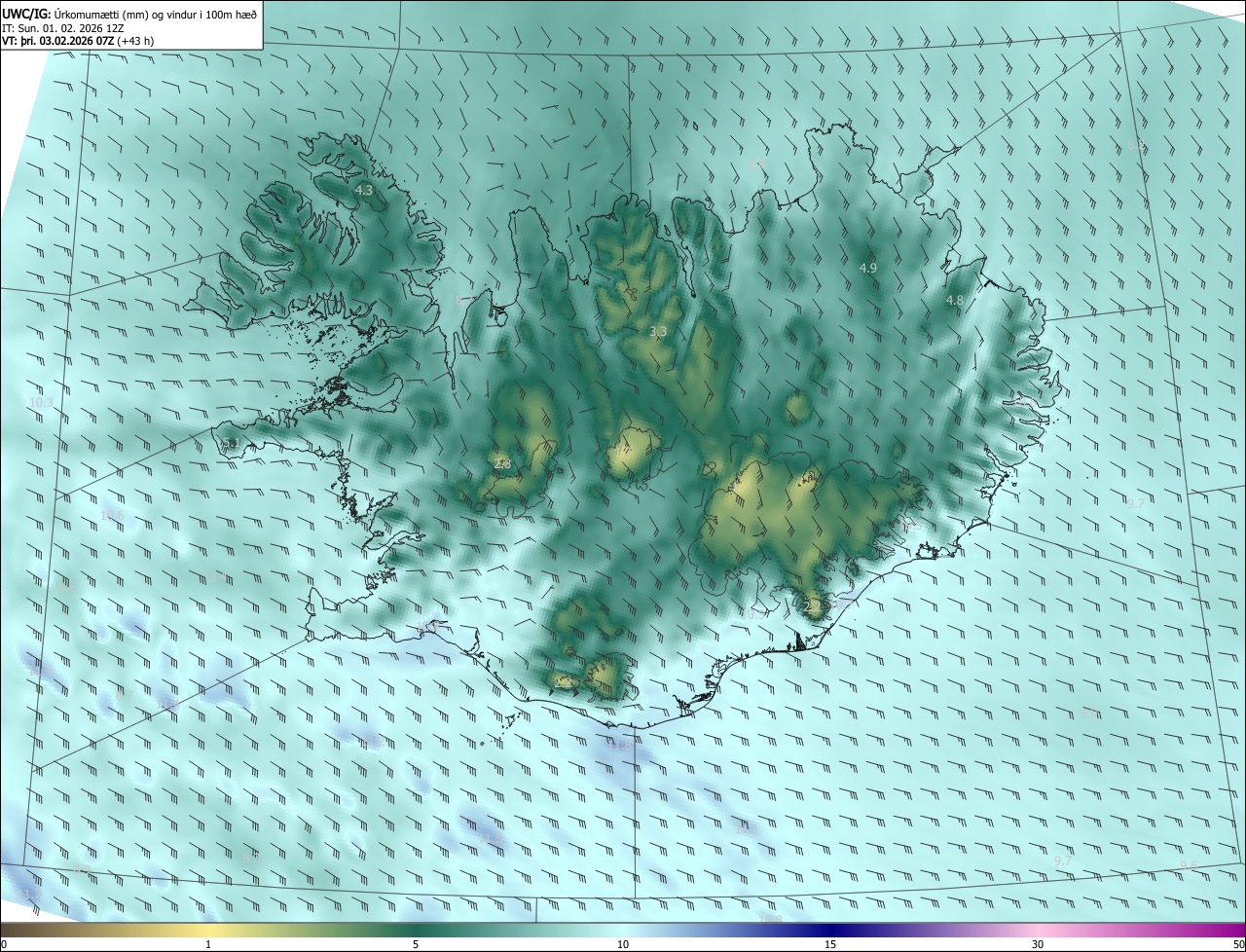Select the 9.6 value on the map

tap(1189, 866)
